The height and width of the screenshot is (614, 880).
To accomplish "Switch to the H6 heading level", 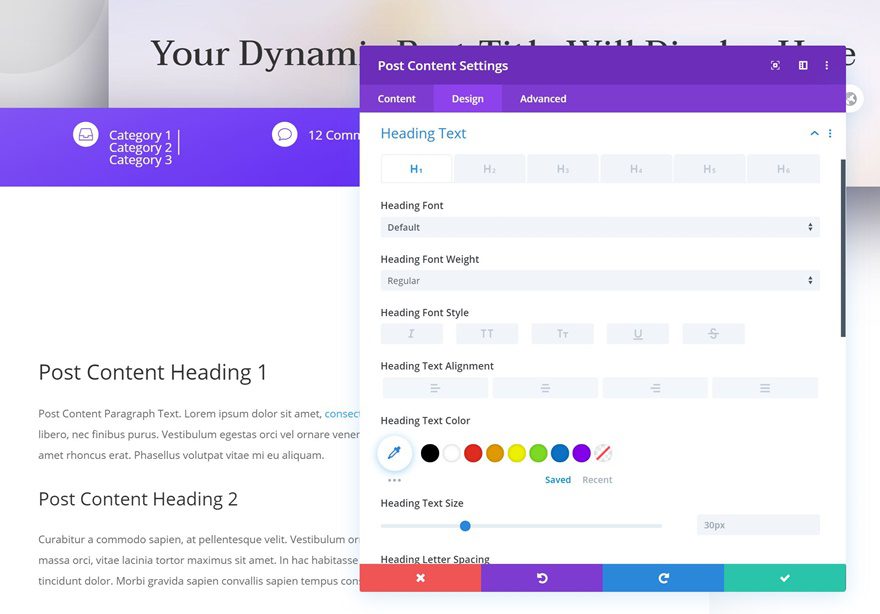I will [x=783, y=169].
